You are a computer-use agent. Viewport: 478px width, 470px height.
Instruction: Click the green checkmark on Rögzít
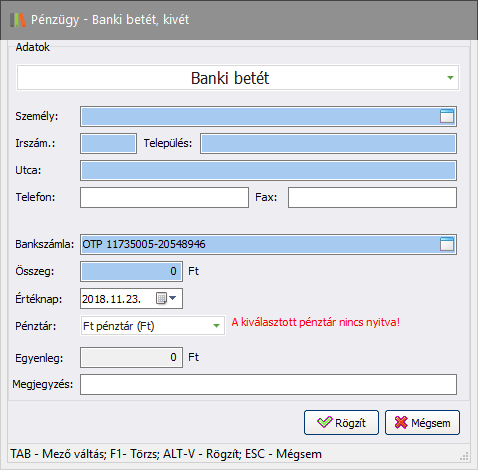tap(324, 422)
